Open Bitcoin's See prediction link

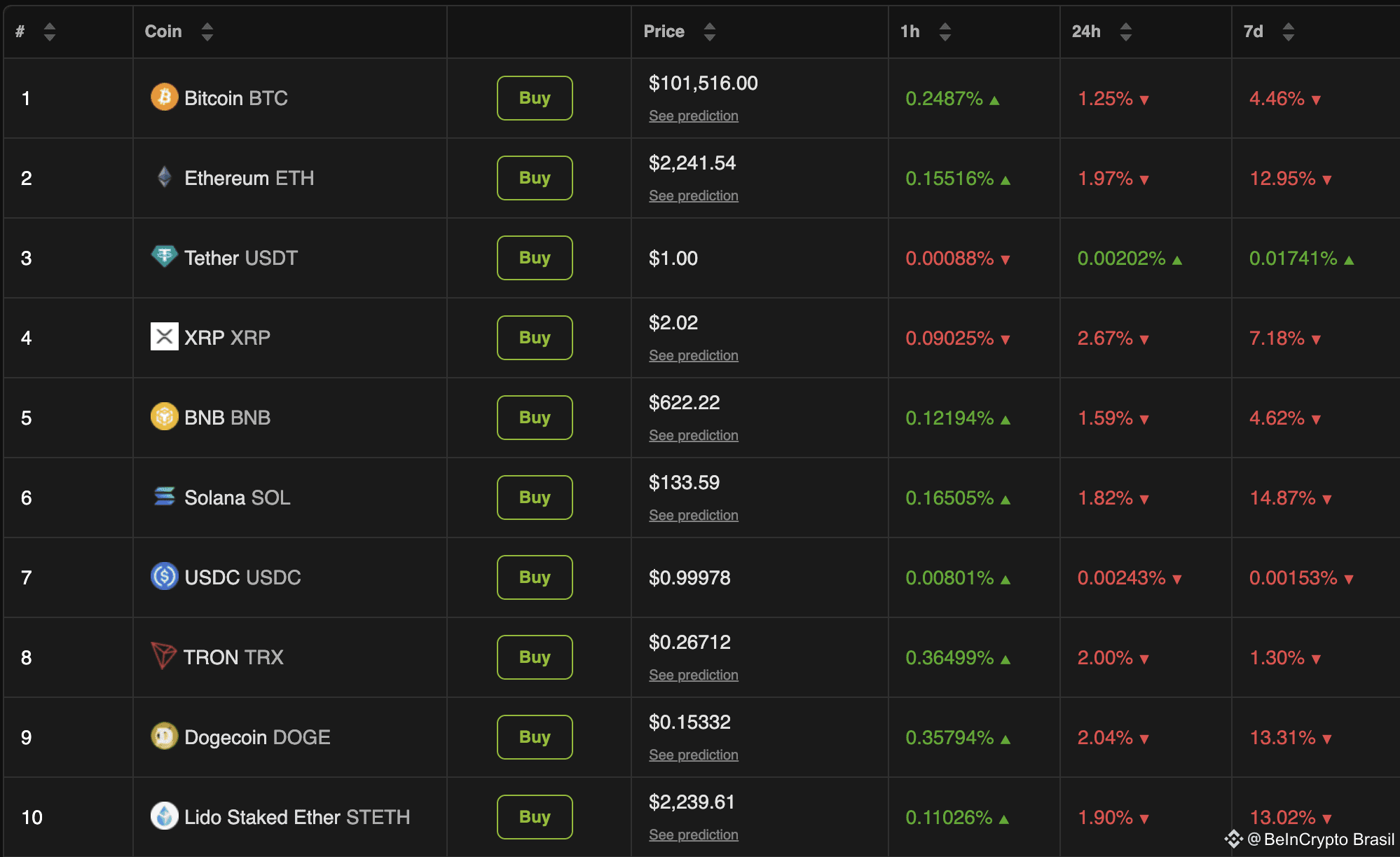click(x=694, y=116)
